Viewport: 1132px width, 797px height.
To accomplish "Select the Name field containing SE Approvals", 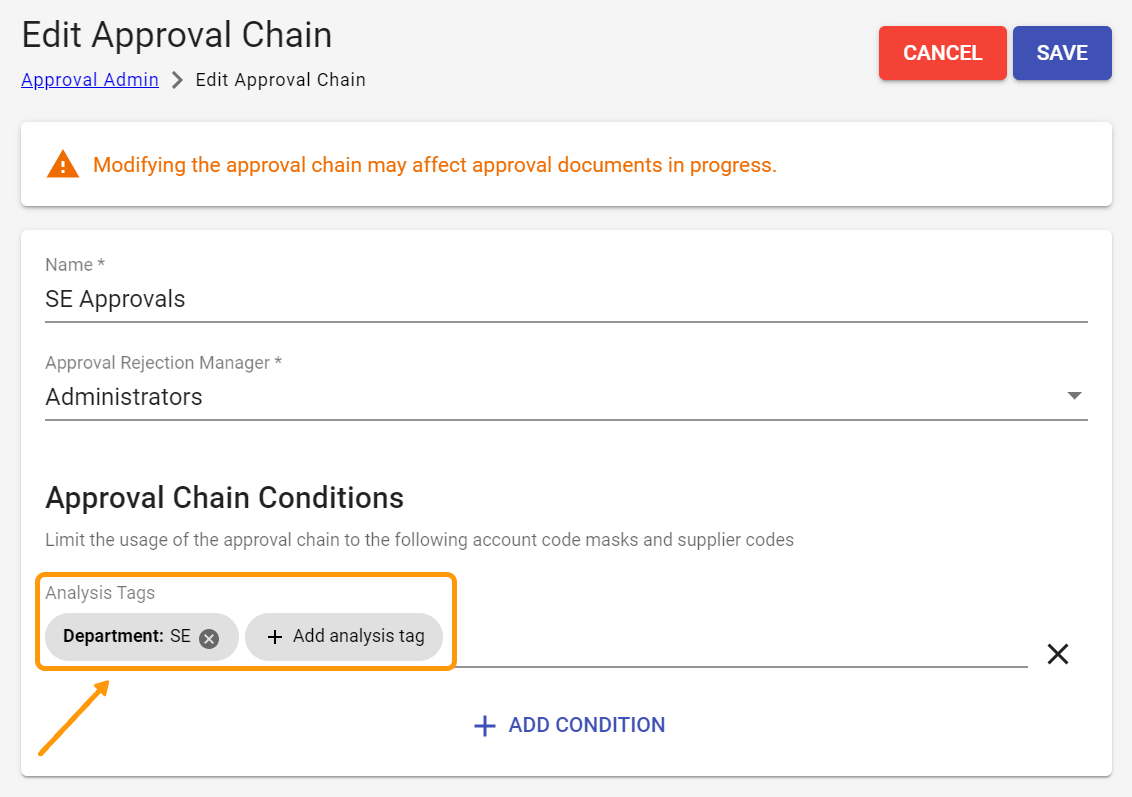I will point(400,299).
